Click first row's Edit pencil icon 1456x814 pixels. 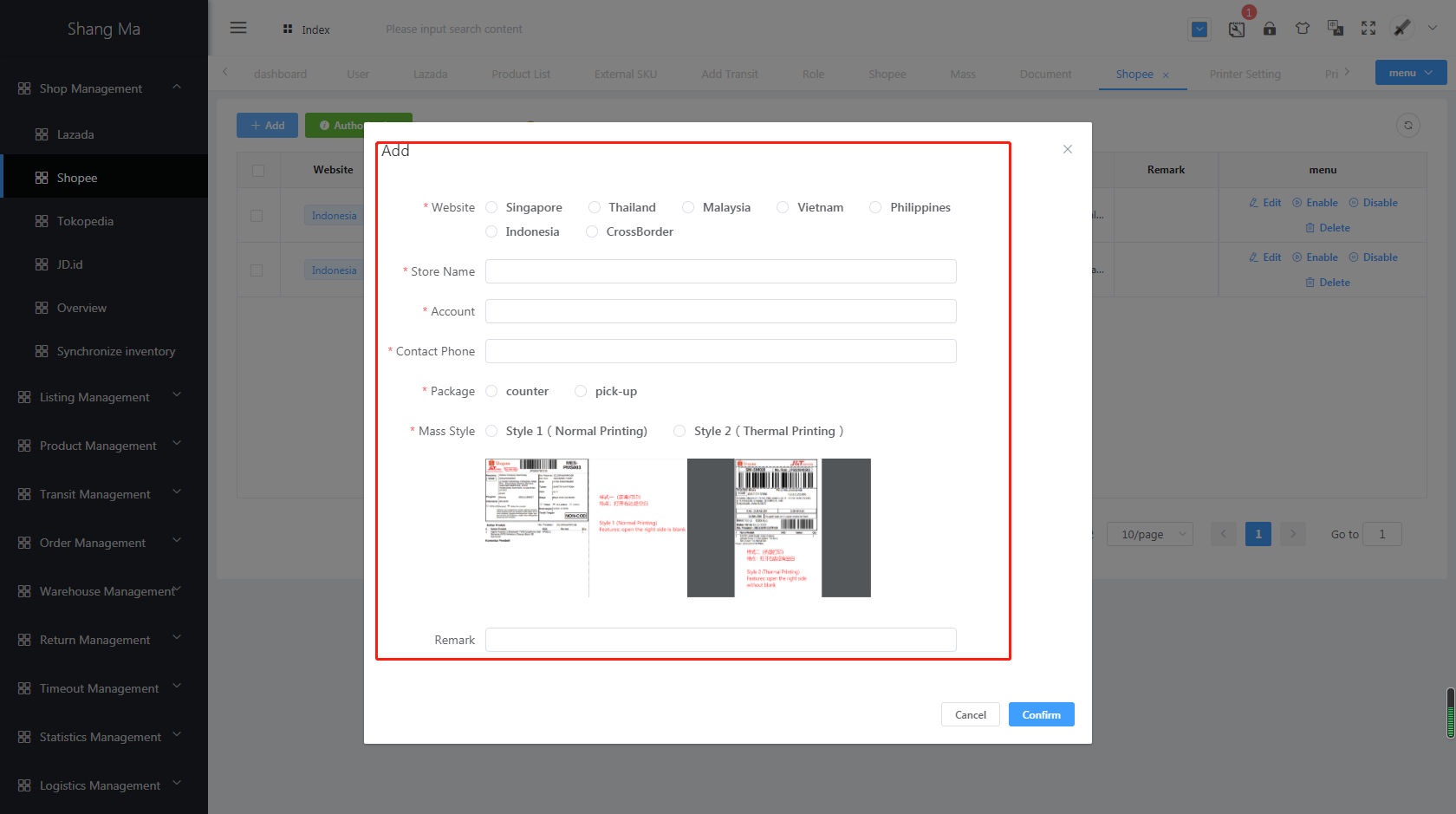[1253, 203]
